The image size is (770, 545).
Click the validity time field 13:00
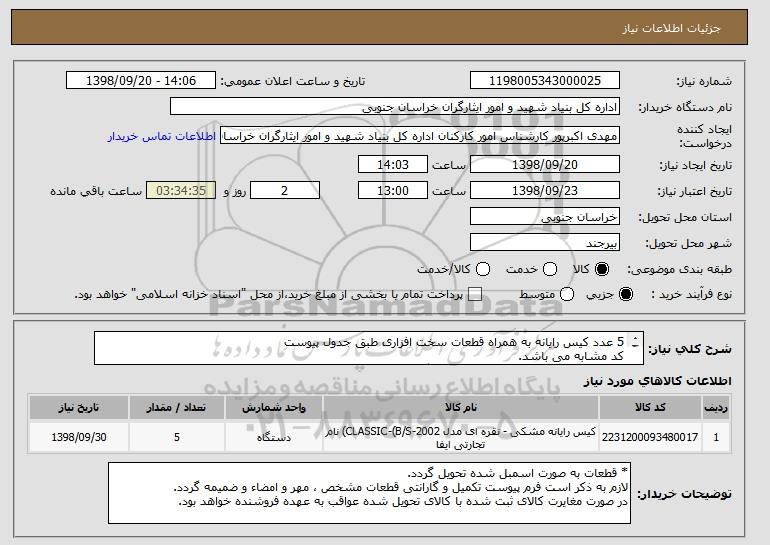click(x=393, y=191)
